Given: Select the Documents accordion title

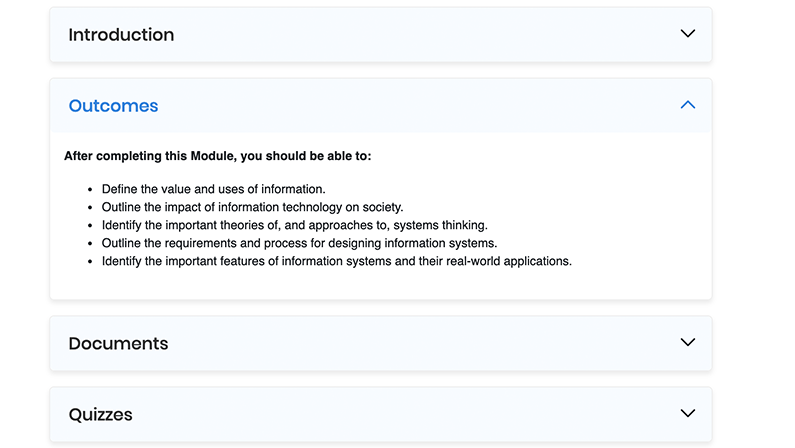Looking at the screenshot, I should pos(118,343).
